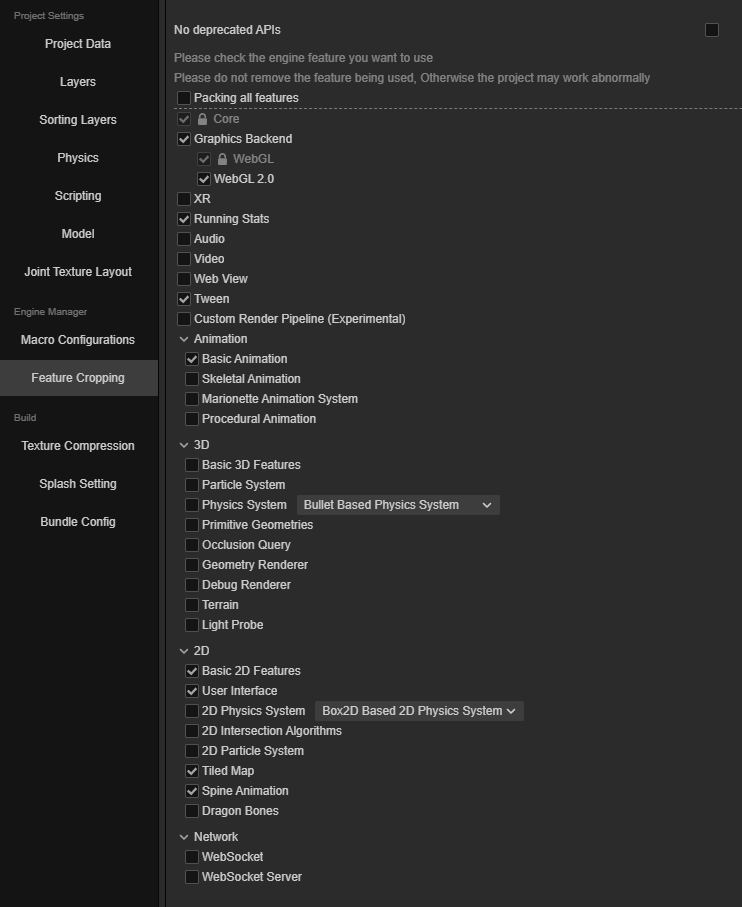Enable WebSocket under Network
The width and height of the screenshot is (742, 907).
pos(191,856)
